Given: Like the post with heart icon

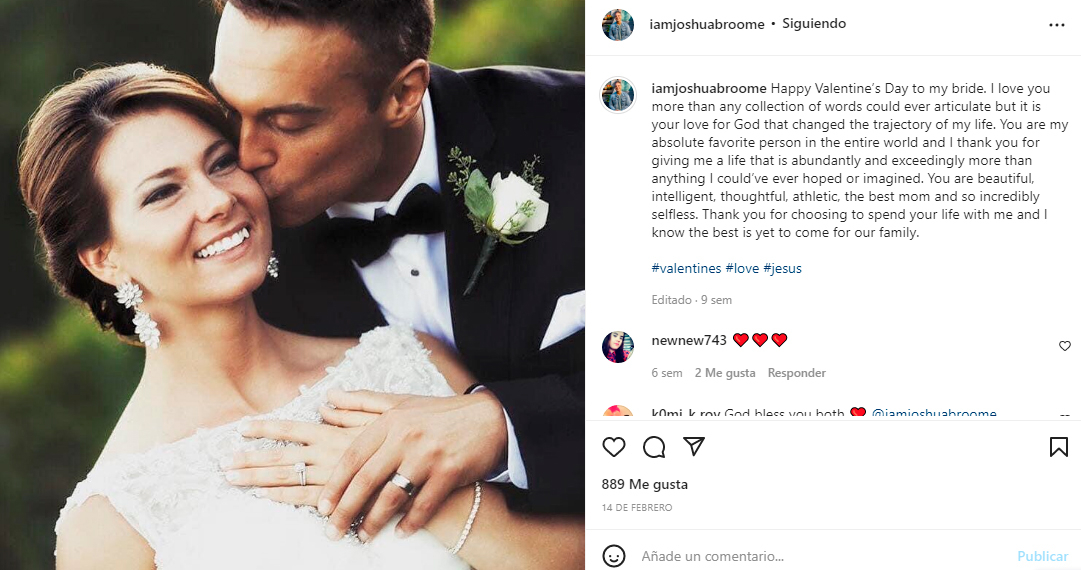Looking at the screenshot, I should pos(614,447).
